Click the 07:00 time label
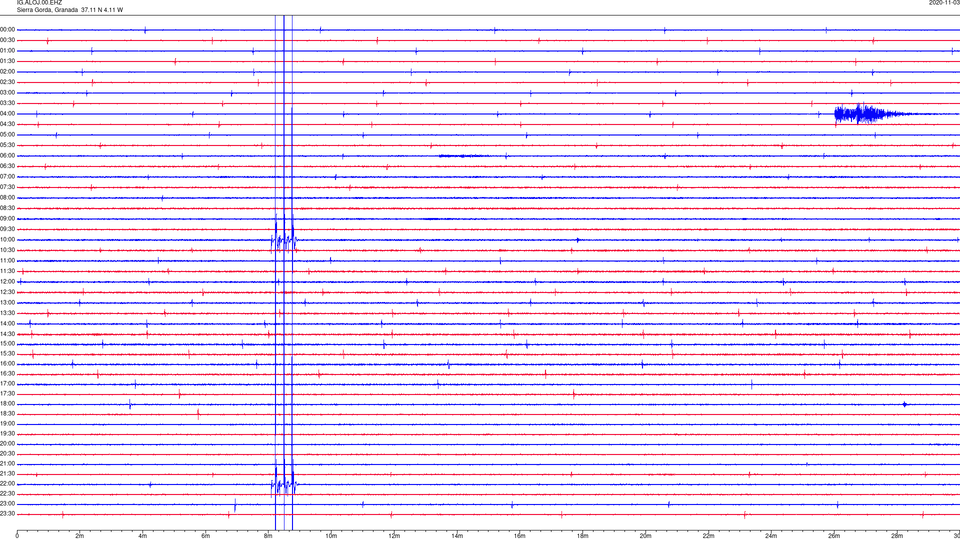This screenshot has width=960, height=540. [x=7, y=176]
